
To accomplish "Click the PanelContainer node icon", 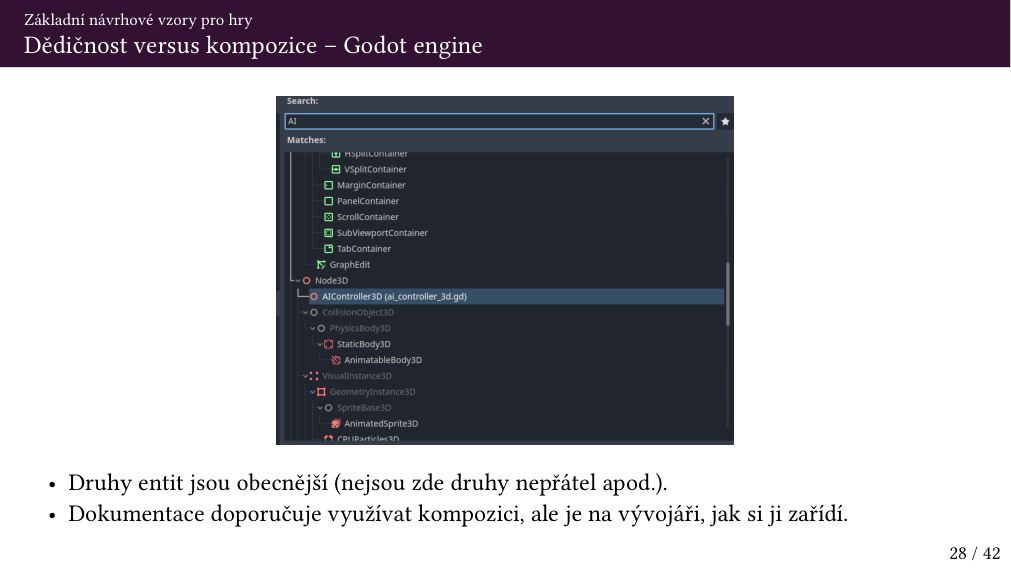I will 328,201.
